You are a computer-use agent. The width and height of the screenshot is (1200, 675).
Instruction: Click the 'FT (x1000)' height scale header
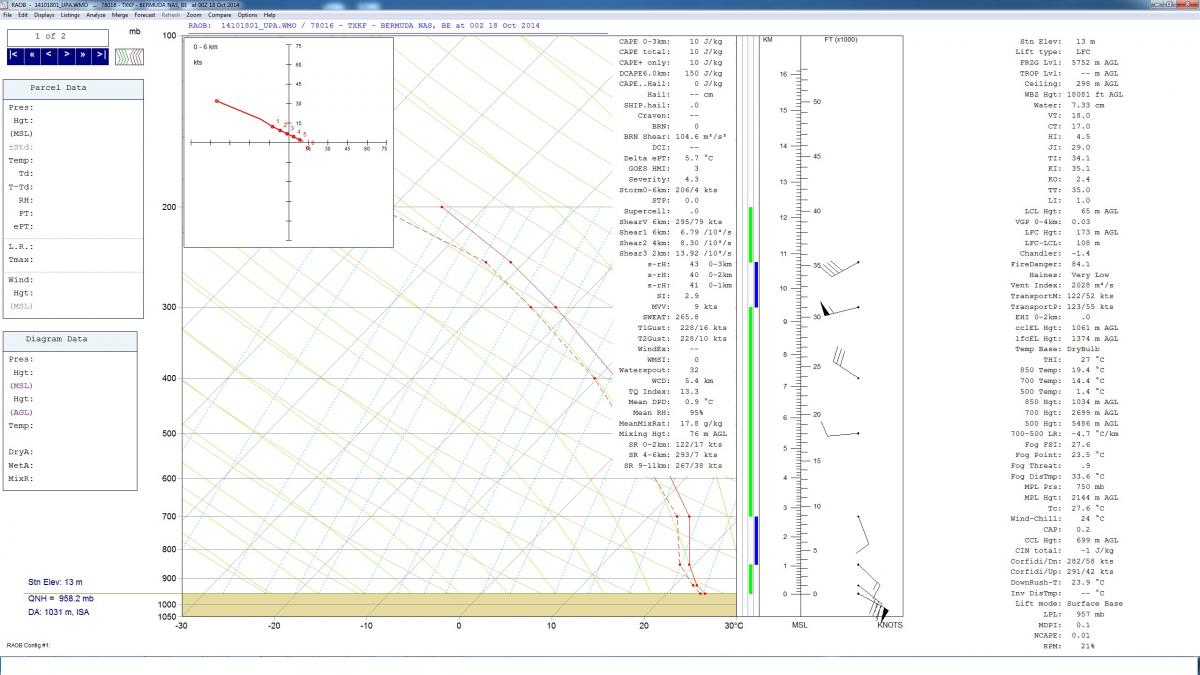click(840, 40)
